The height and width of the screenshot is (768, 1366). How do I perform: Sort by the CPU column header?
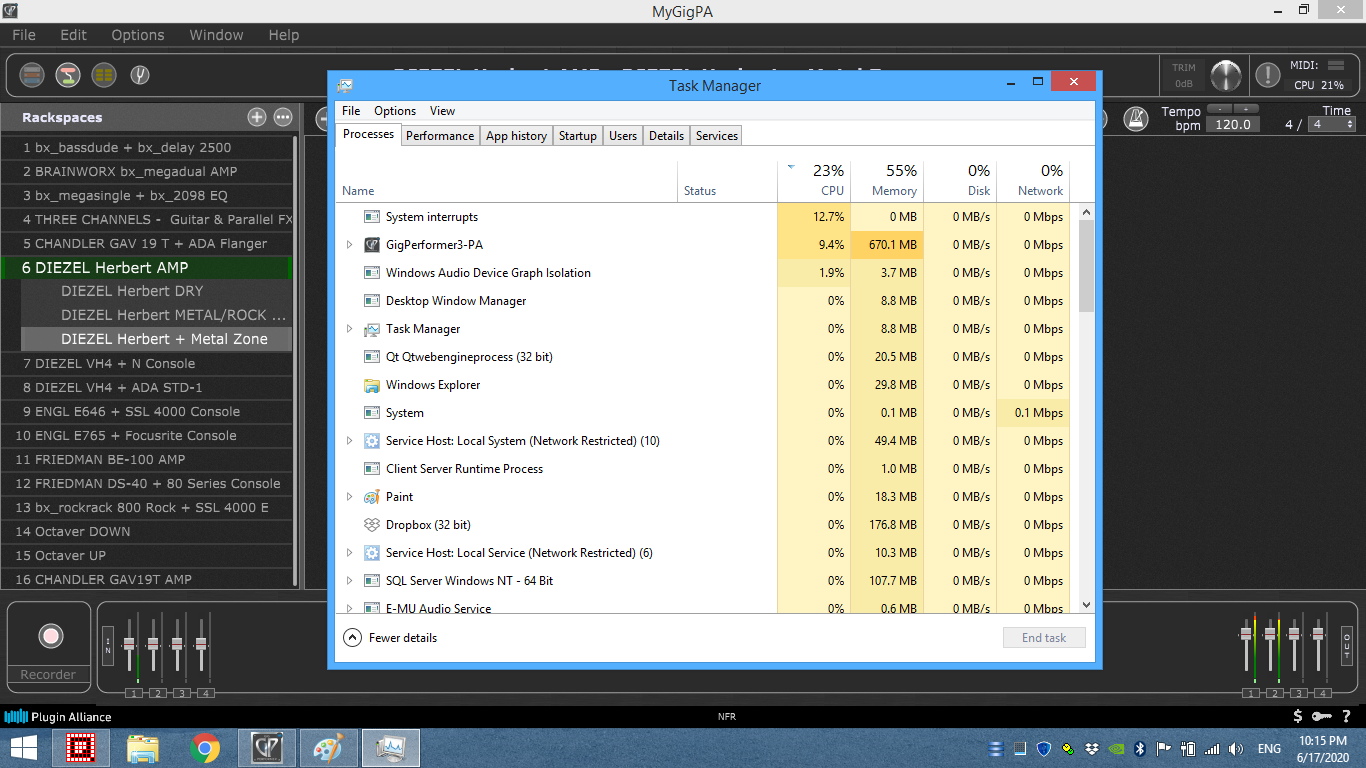tap(813, 181)
